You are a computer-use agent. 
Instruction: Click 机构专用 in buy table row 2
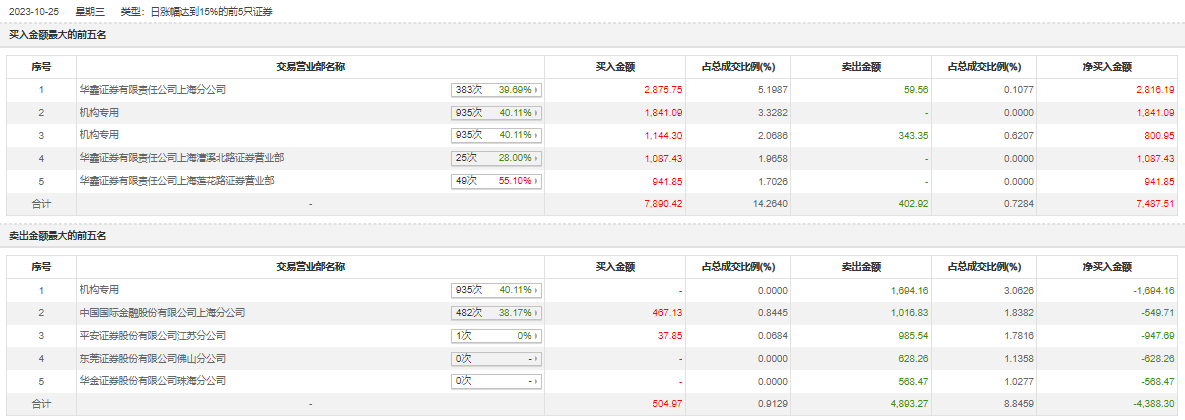coord(99,113)
